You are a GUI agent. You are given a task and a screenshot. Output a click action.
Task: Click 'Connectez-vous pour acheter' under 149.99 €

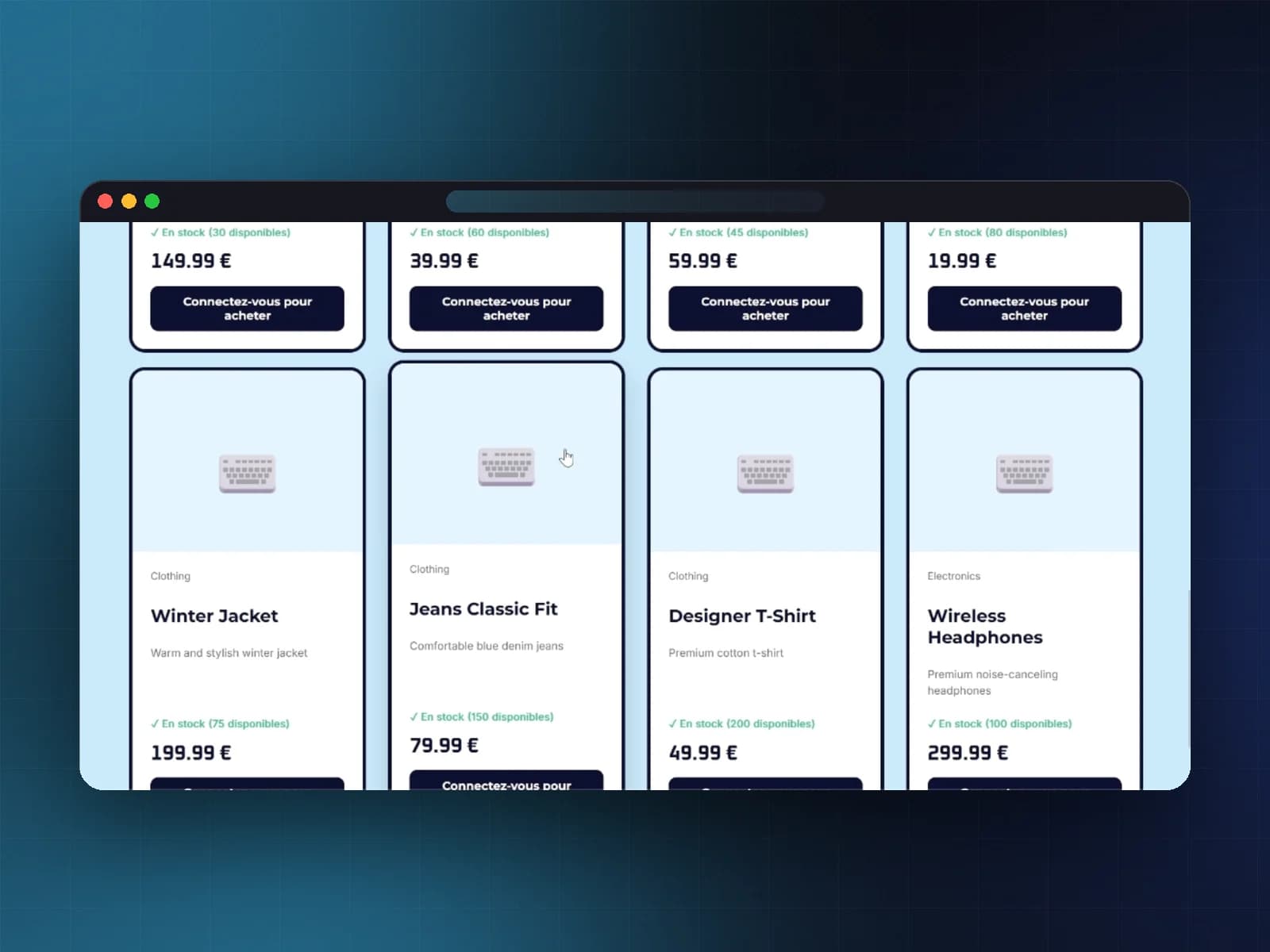247,309
